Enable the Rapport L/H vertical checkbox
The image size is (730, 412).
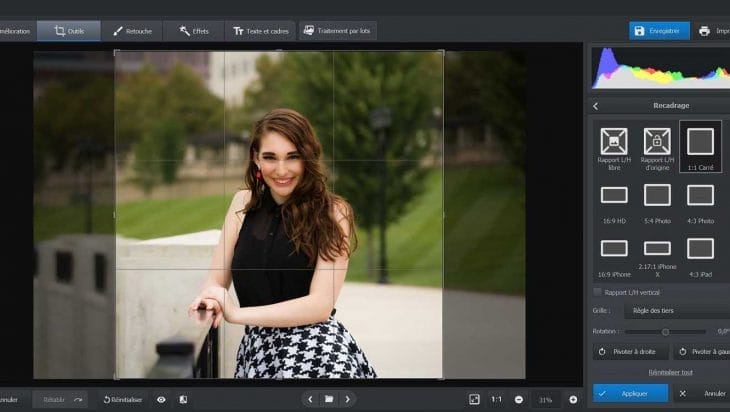(598, 292)
